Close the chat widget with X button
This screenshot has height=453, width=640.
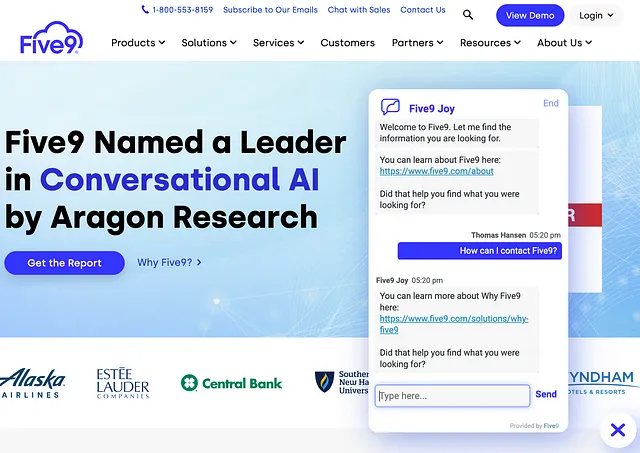[618, 430]
